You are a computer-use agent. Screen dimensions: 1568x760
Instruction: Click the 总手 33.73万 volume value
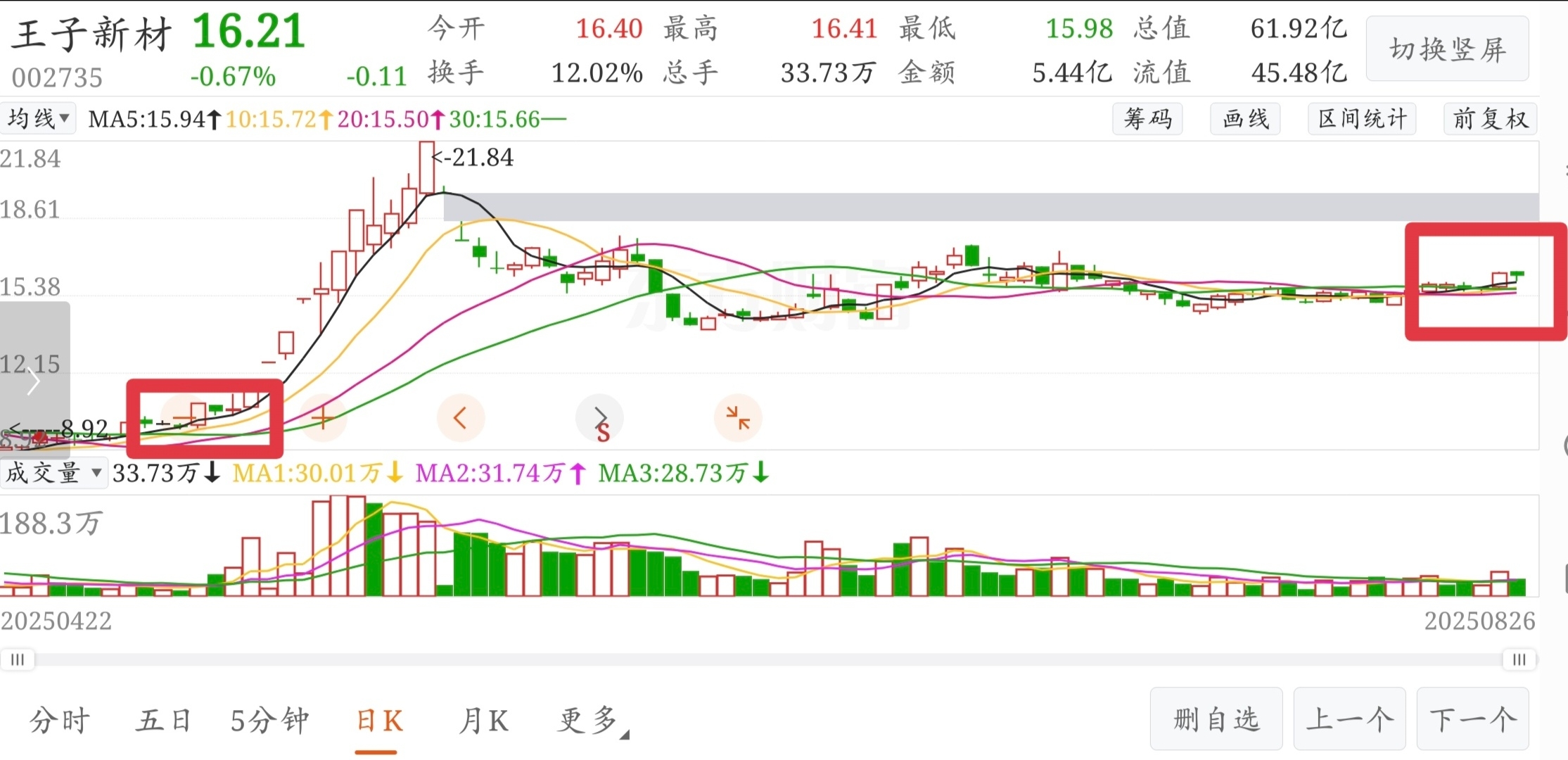pyautogui.click(x=829, y=72)
